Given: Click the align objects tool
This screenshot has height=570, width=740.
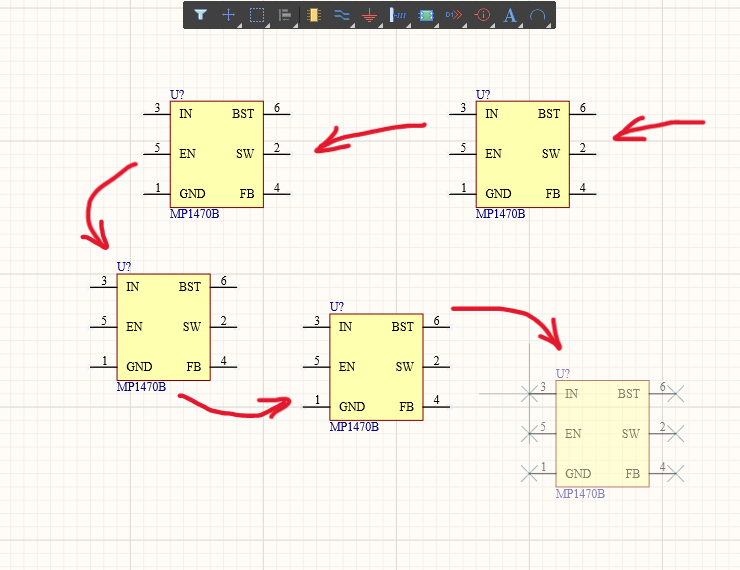Looking at the screenshot, I should (285, 15).
